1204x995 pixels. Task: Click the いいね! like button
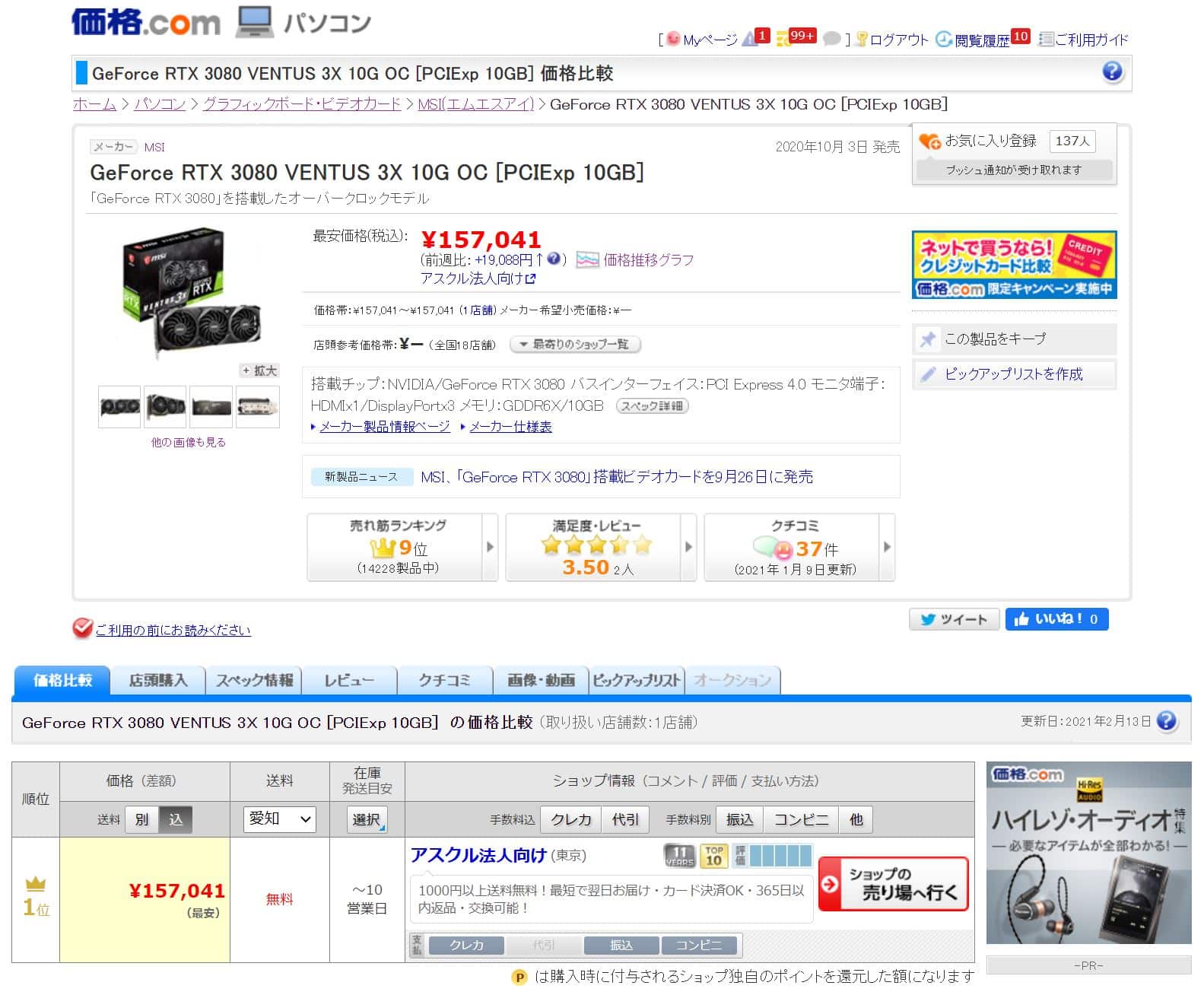point(1056,619)
